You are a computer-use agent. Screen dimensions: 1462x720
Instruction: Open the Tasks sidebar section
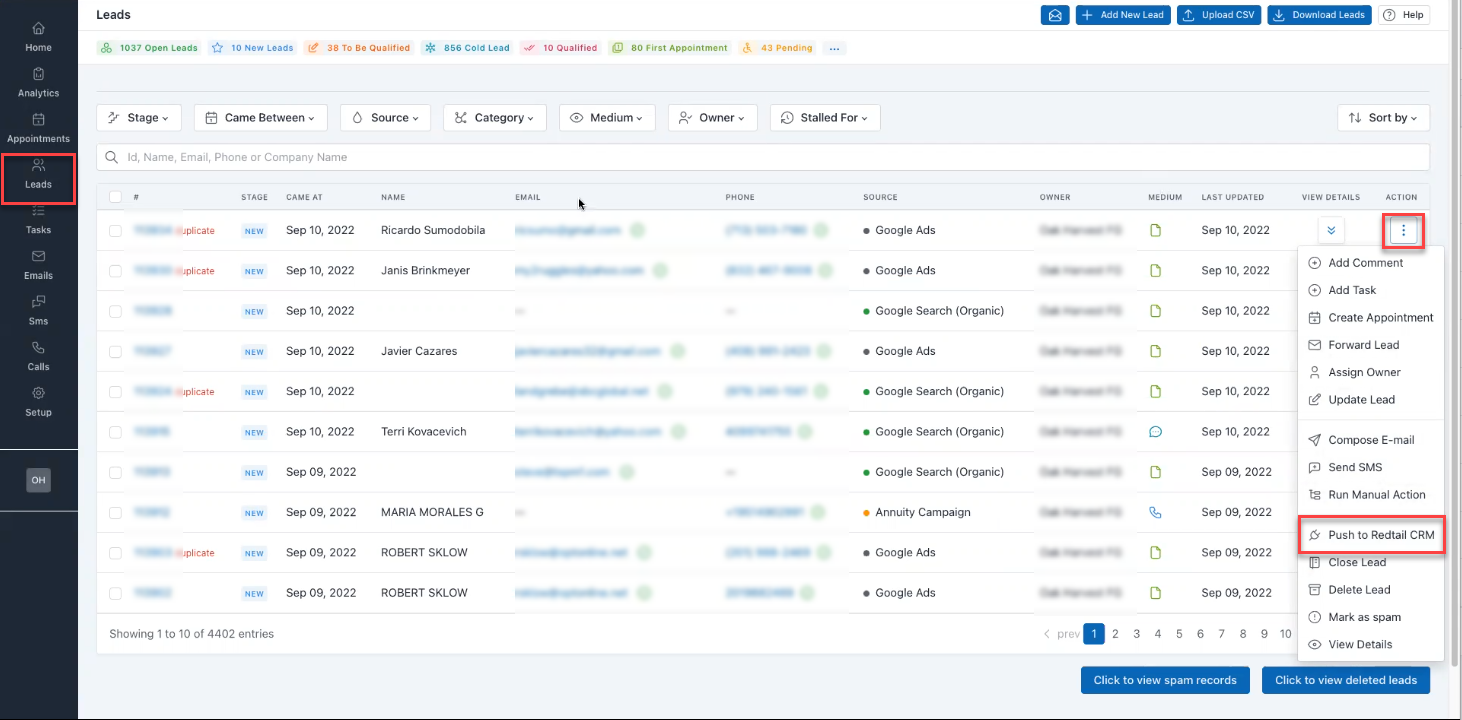[38, 219]
